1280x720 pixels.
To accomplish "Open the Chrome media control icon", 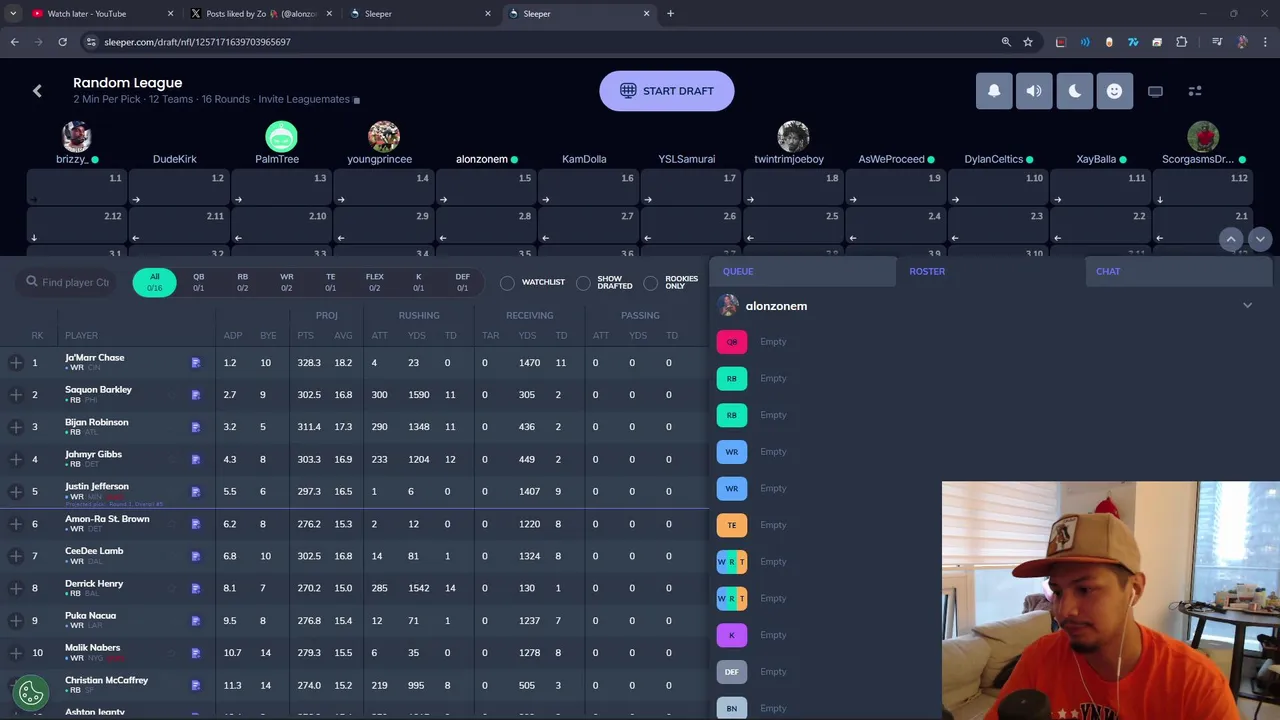I will pos(1216,42).
